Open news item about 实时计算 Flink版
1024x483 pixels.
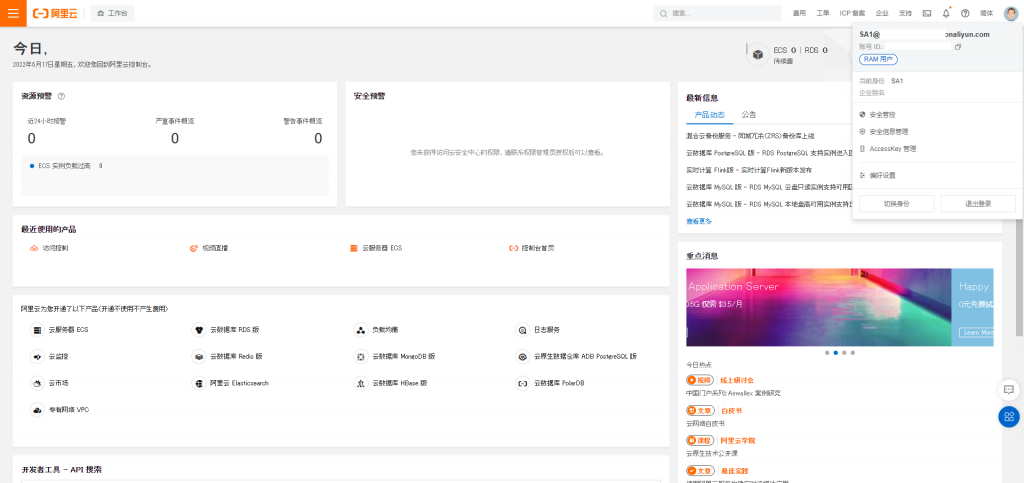(749, 170)
